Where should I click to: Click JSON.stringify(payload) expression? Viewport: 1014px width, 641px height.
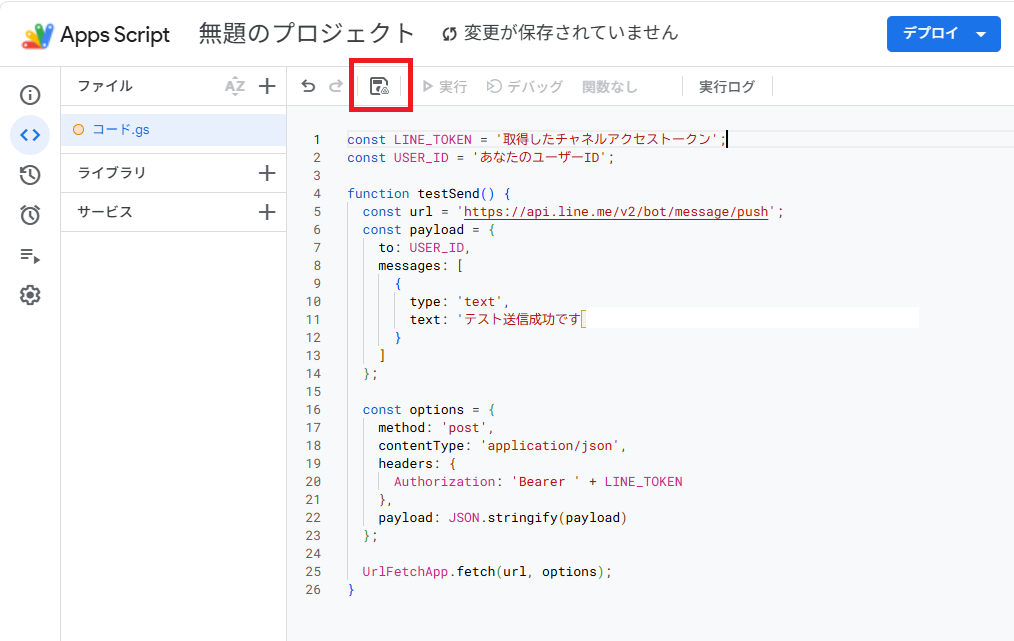[537, 517]
